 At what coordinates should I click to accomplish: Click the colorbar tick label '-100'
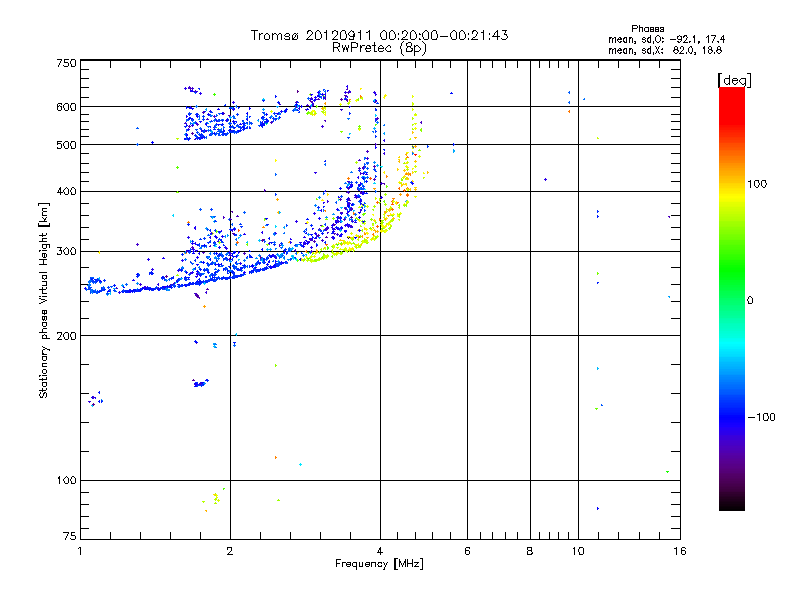coord(761,417)
